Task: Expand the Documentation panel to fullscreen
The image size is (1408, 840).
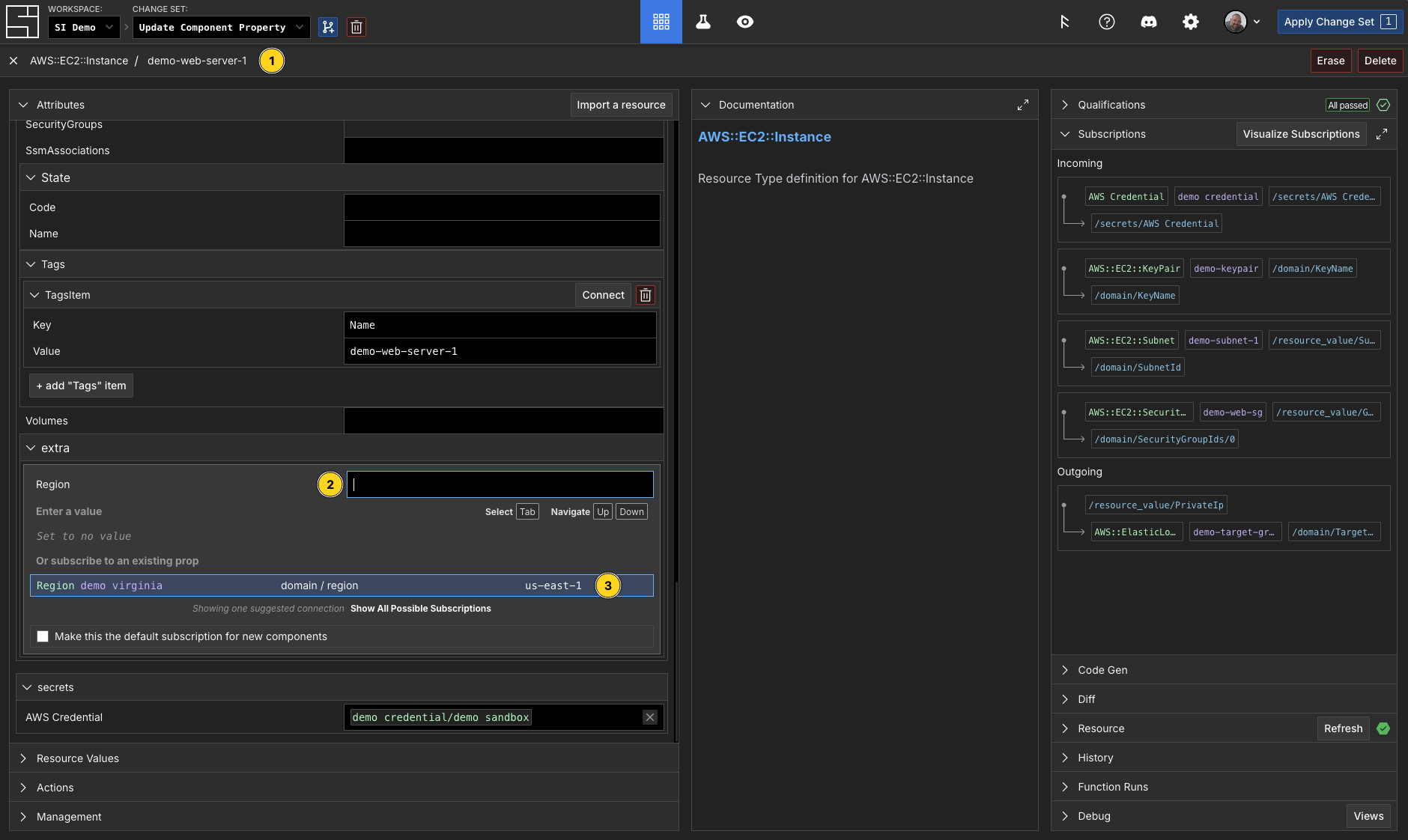Action: click(x=1022, y=105)
